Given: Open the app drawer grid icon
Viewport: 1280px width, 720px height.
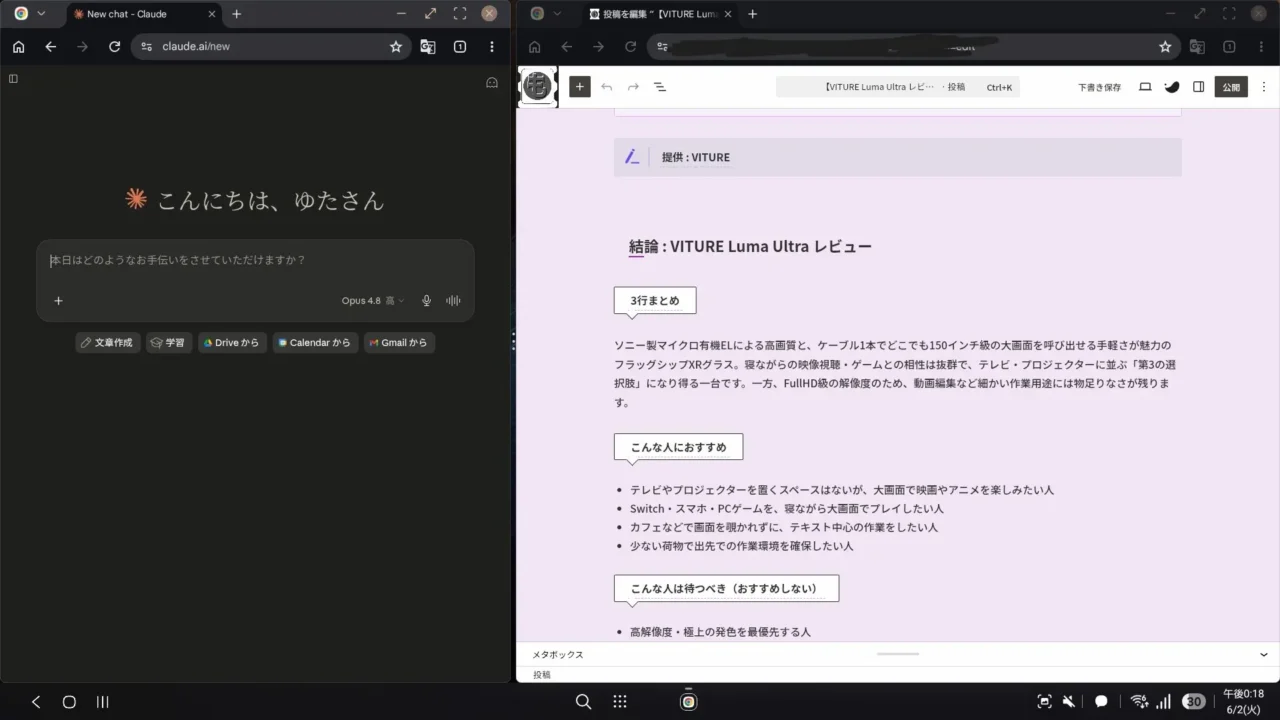Looking at the screenshot, I should (620, 702).
